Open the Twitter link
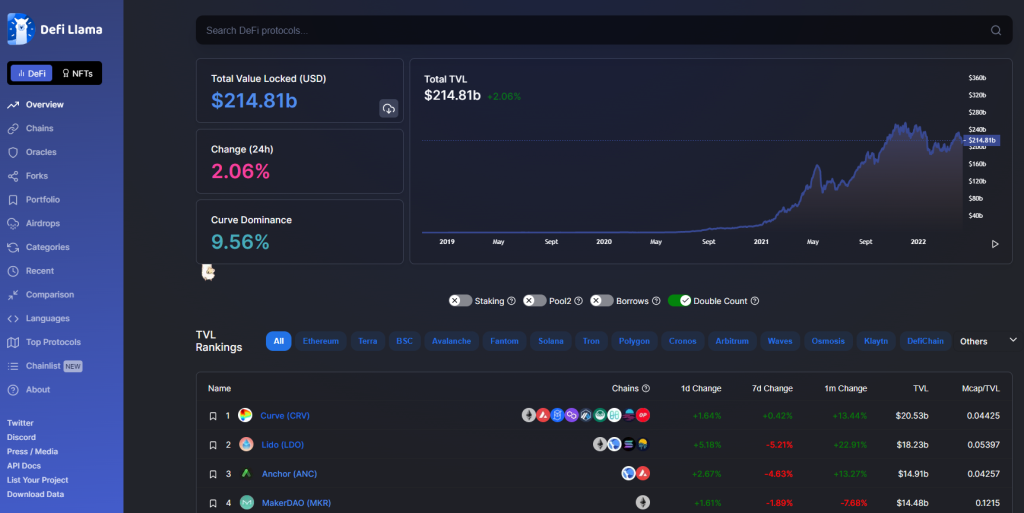 tap(20, 423)
